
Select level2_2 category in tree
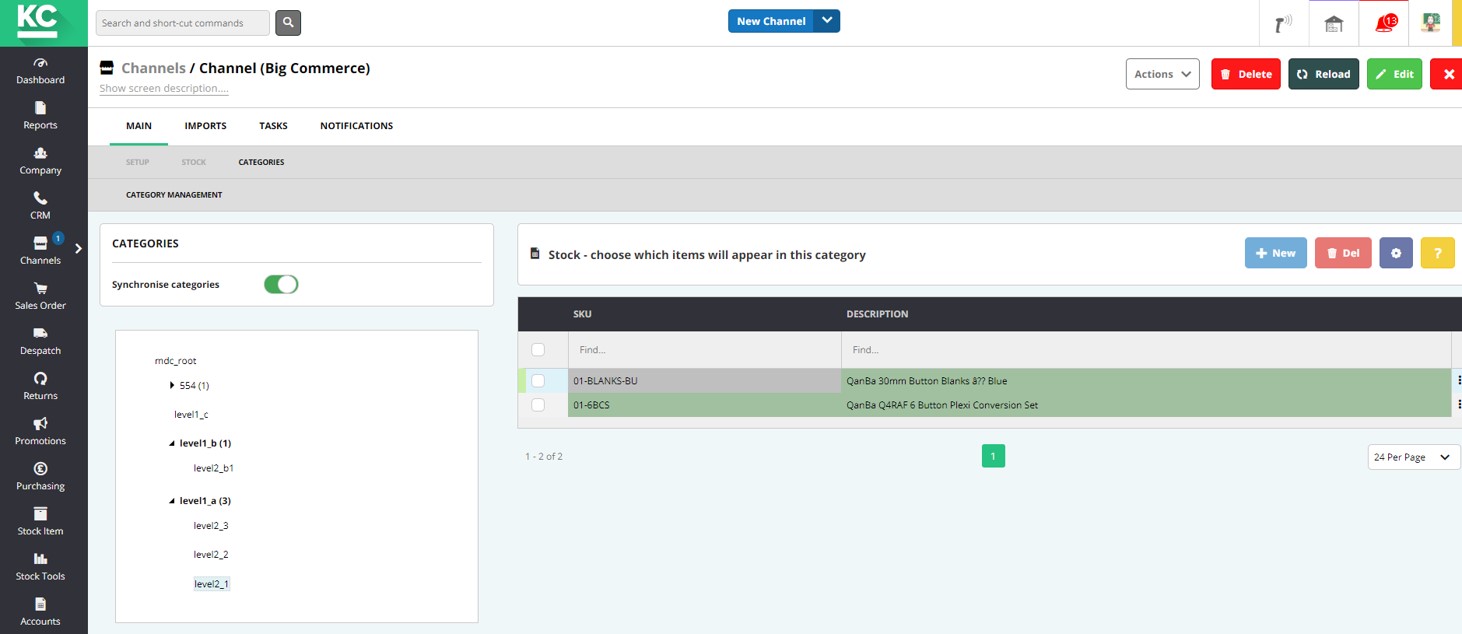211,555
